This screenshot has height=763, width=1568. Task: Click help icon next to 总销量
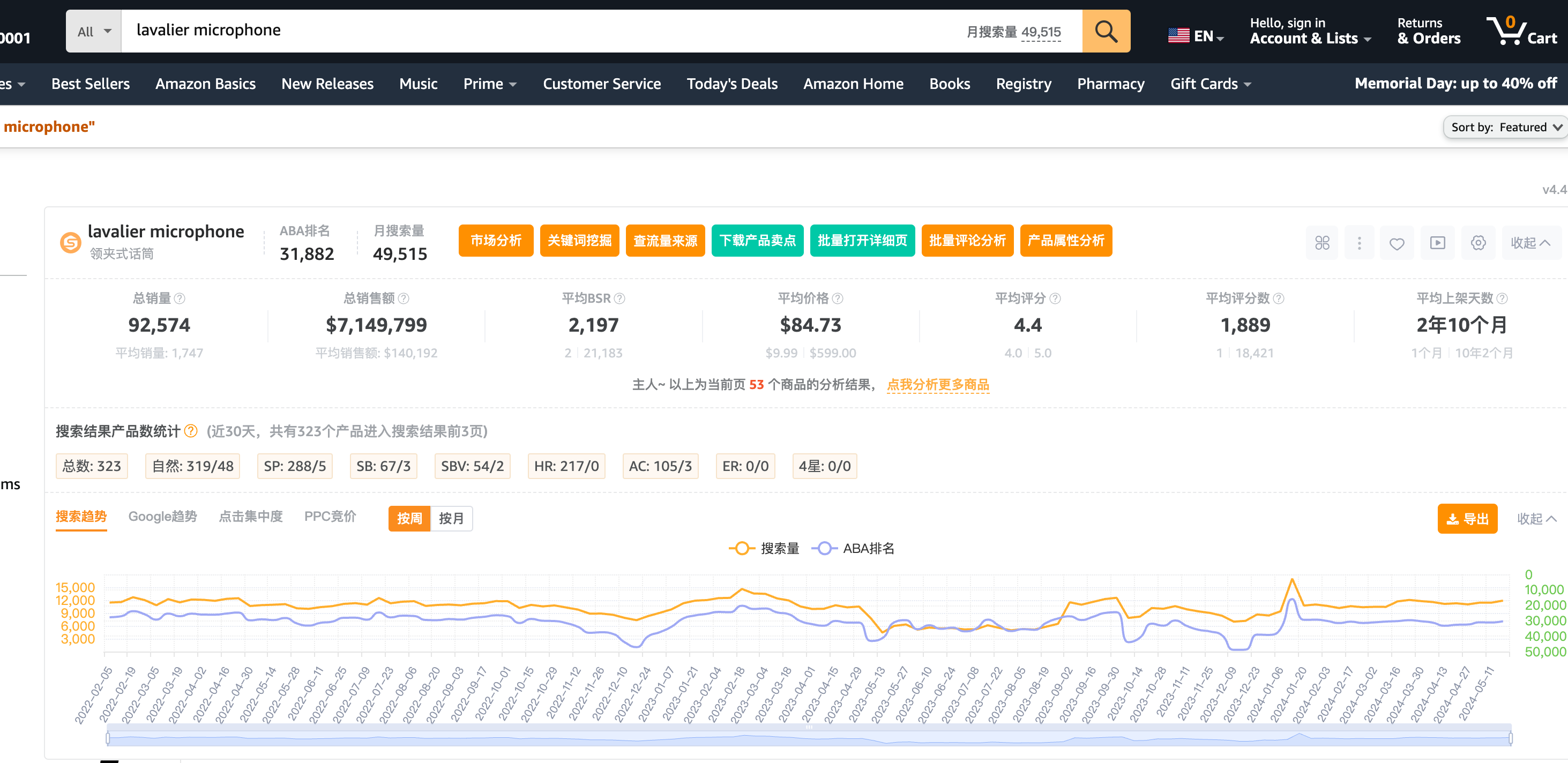tap(180, 298)
